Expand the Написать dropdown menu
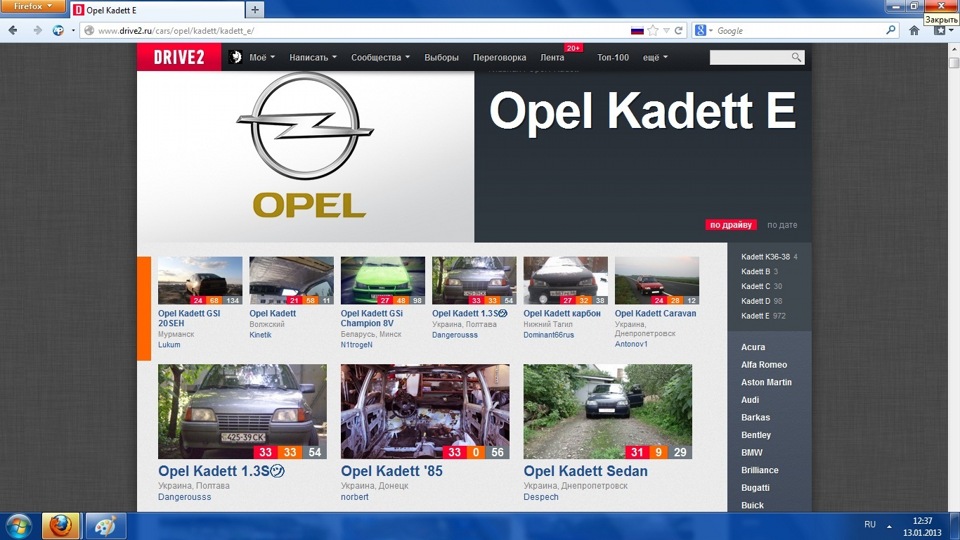This screenshot has height=540, width=960. [313, 57]
